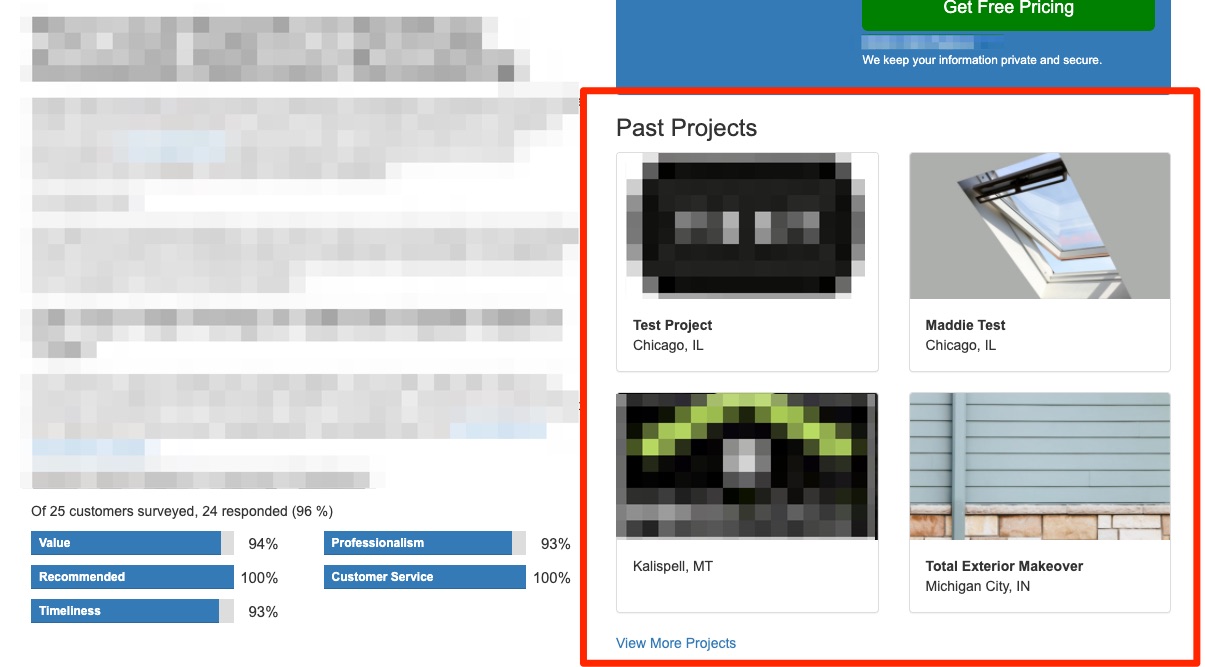Click the Recommended rating bar

coord(132,577)
